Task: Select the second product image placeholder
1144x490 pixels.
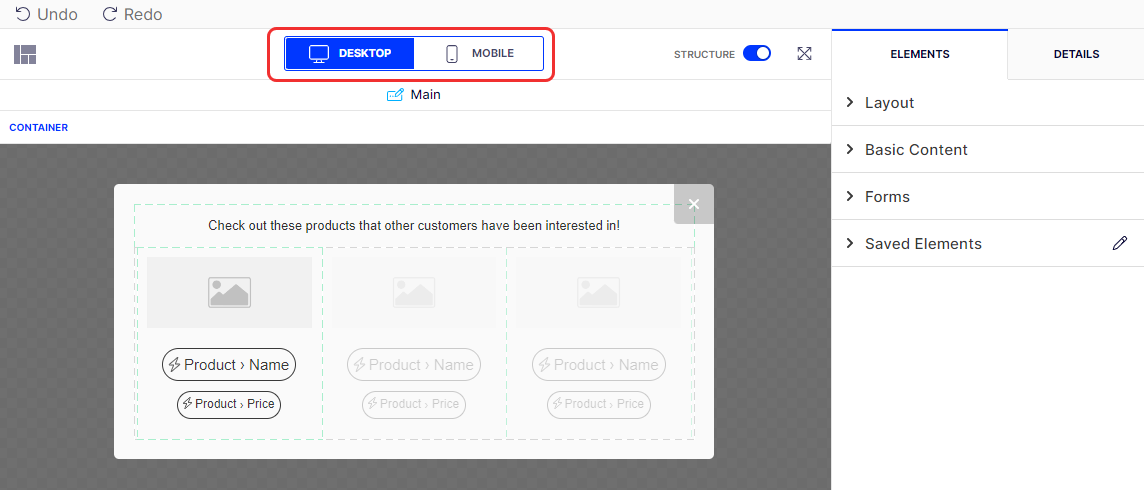Action: point(414,292)
